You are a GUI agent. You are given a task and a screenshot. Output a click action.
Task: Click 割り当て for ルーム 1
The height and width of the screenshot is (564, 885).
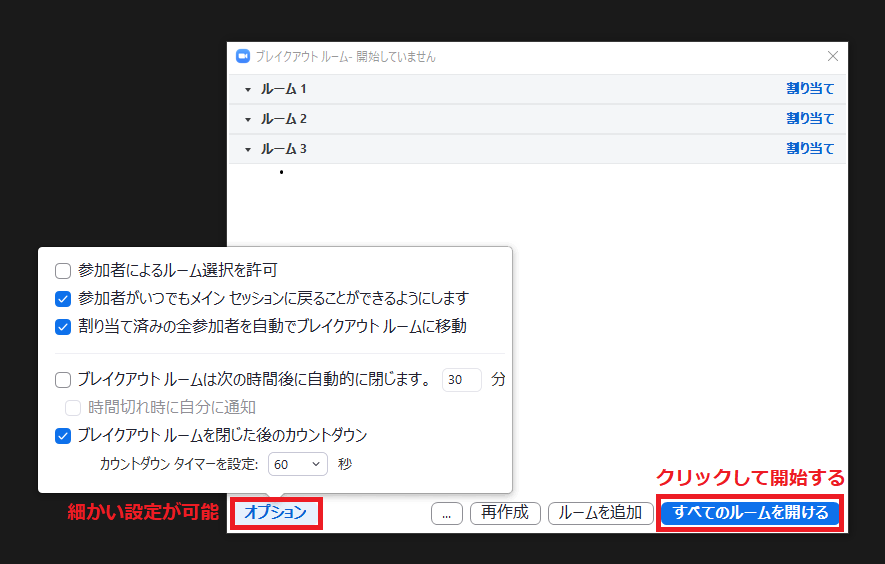click(x=810, y=89)
